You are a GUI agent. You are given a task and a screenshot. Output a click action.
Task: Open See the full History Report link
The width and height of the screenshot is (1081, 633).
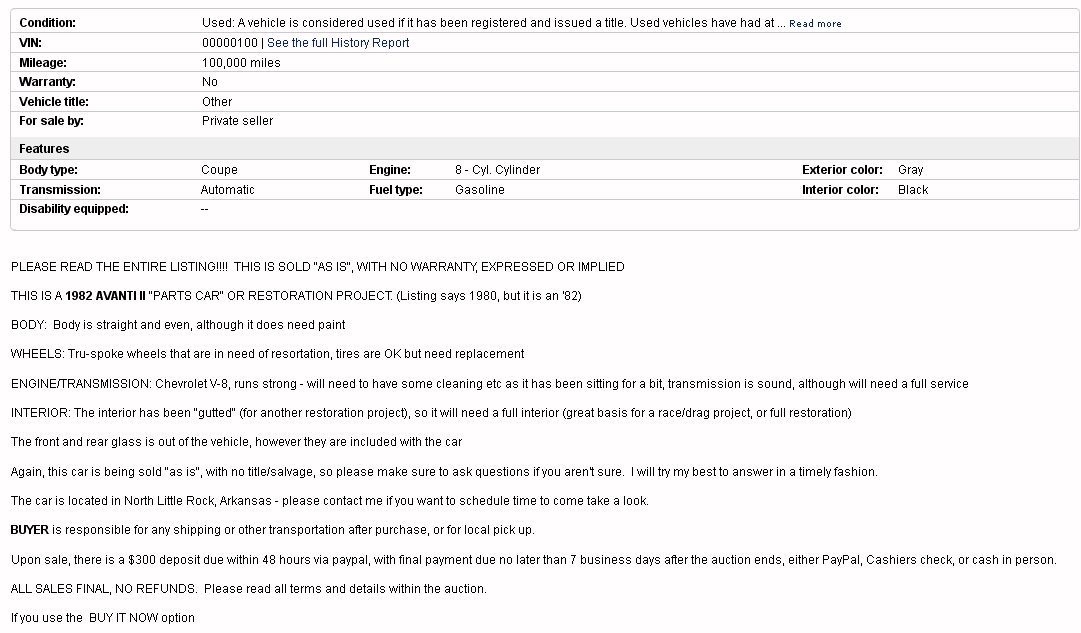[338, 43]
